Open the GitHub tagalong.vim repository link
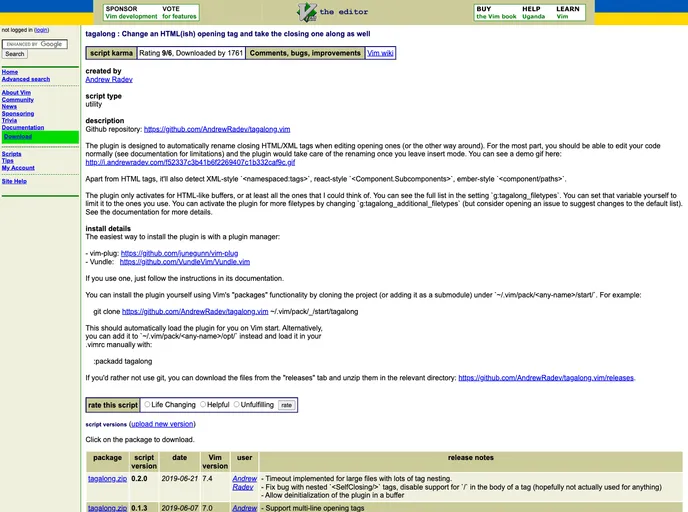This screenshot has width=688, height=512. 217,129
